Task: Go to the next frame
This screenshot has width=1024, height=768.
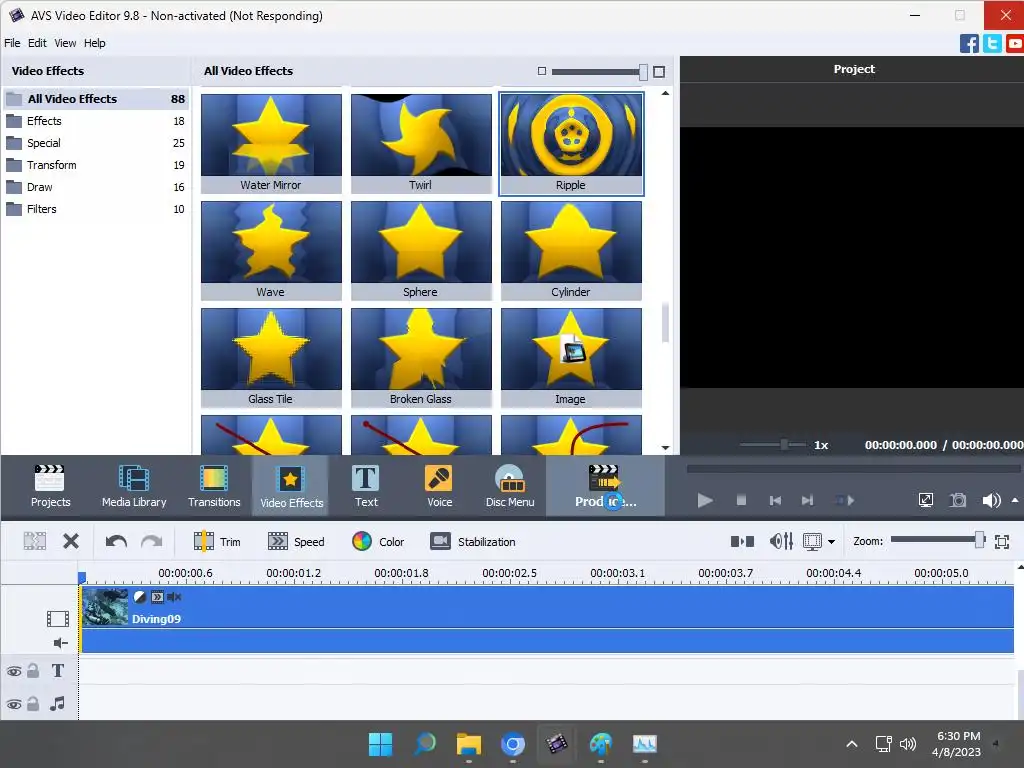Action: click(808, 500)
